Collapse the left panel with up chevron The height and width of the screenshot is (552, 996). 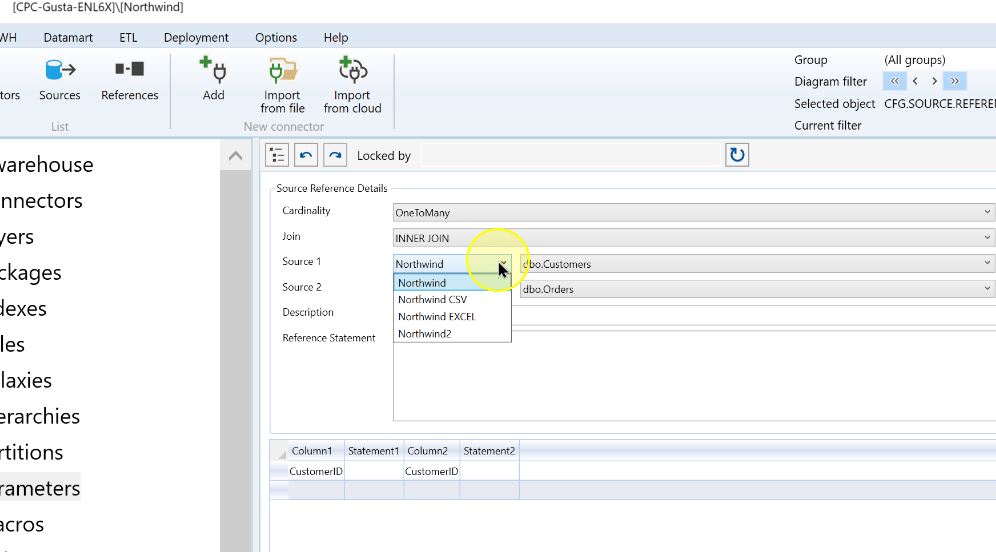coord(236,156)
